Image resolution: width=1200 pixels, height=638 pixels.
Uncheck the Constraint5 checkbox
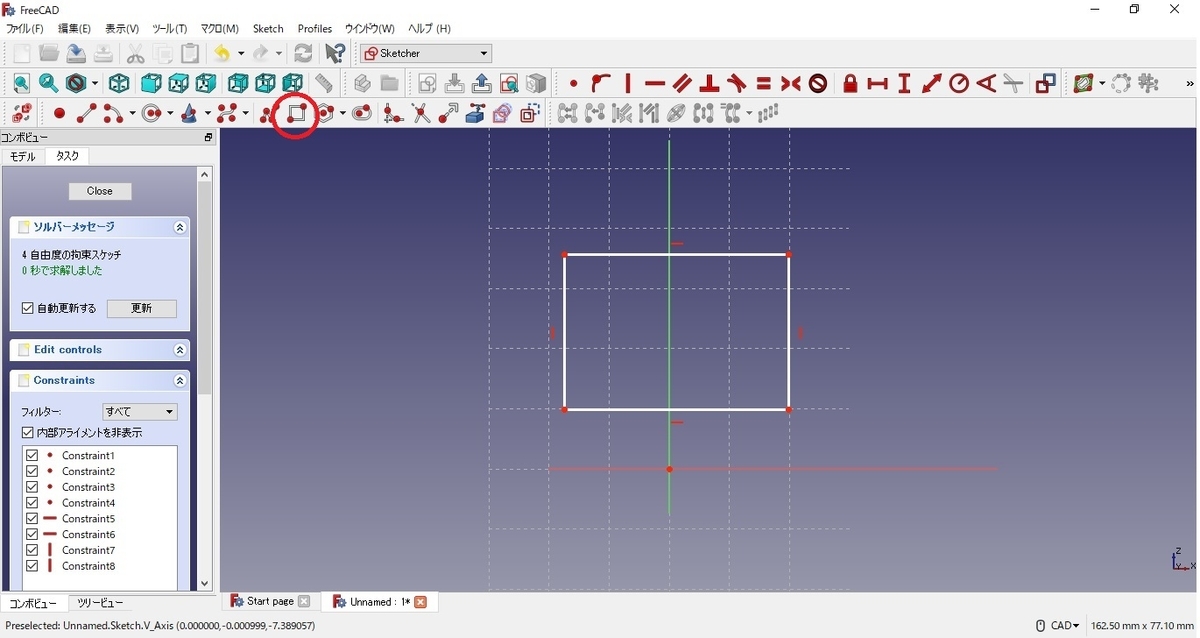click(x=32, y=519)
